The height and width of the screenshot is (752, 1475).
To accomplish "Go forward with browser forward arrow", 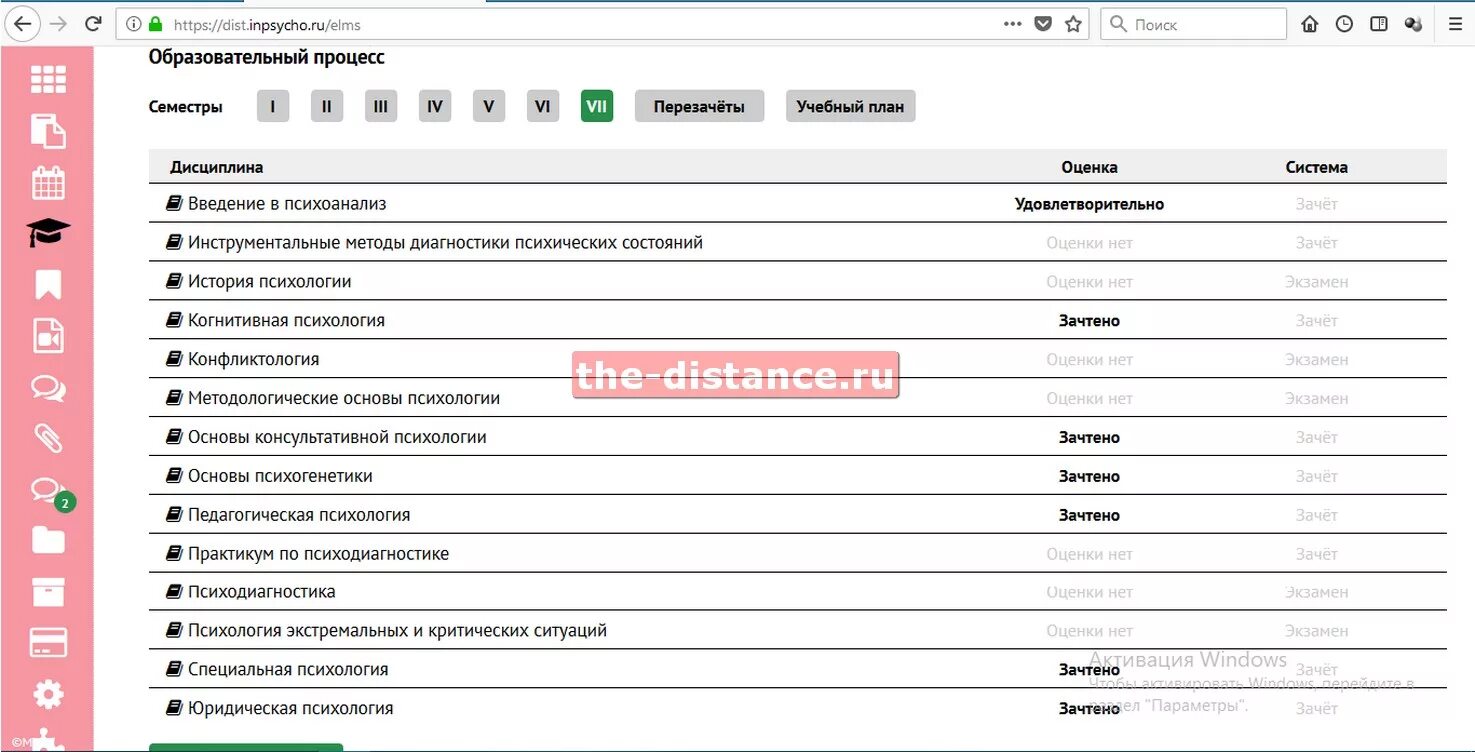I will click(59, 24).
